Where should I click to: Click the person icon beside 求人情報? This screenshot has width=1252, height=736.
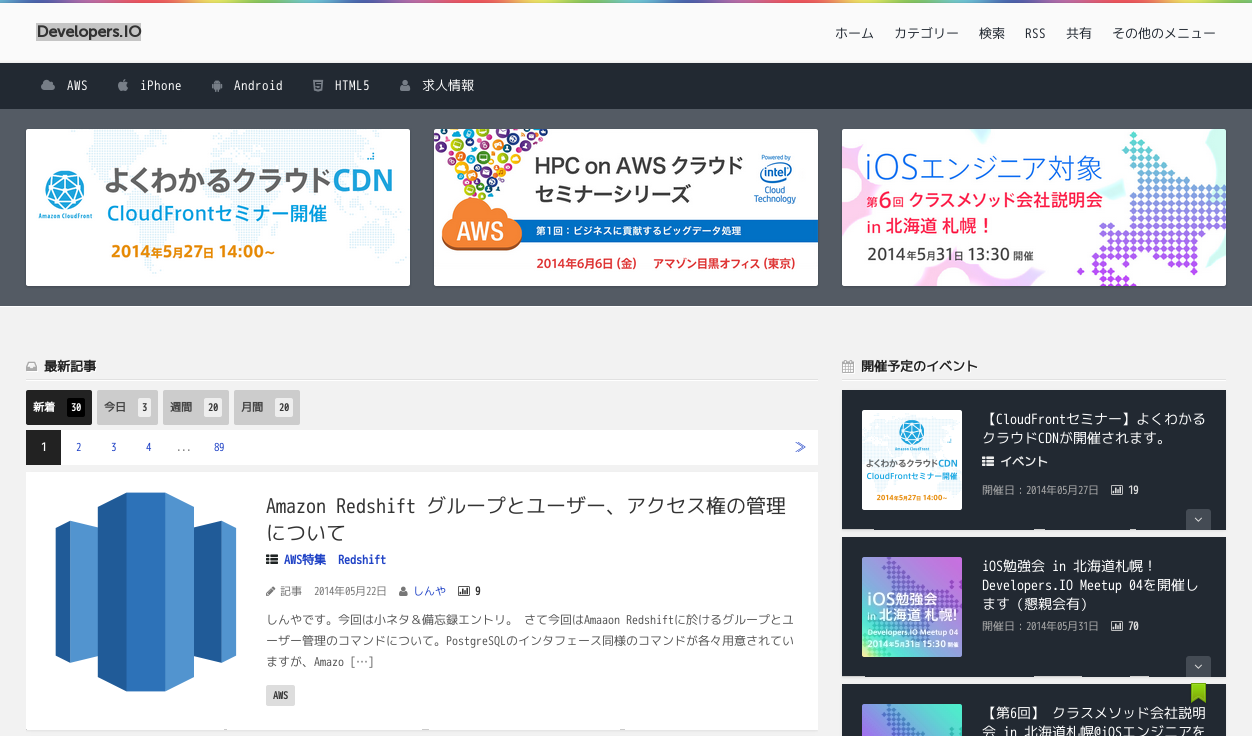[405, 86]
